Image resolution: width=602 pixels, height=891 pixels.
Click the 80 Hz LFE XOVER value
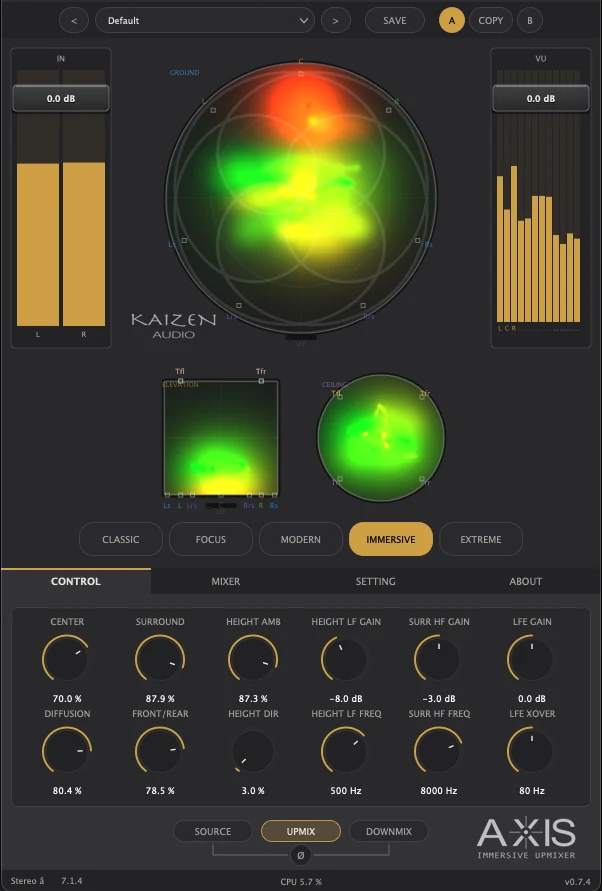[532, 790]
